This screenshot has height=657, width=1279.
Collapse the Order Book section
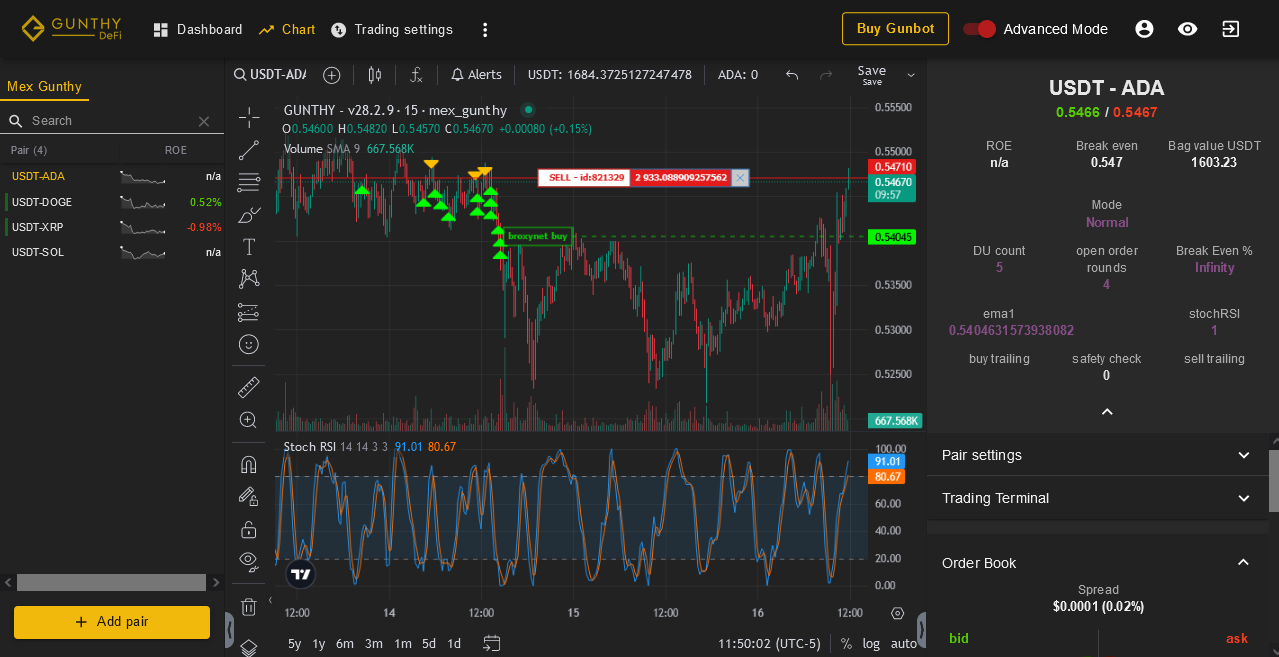[x=1097, y=563]
